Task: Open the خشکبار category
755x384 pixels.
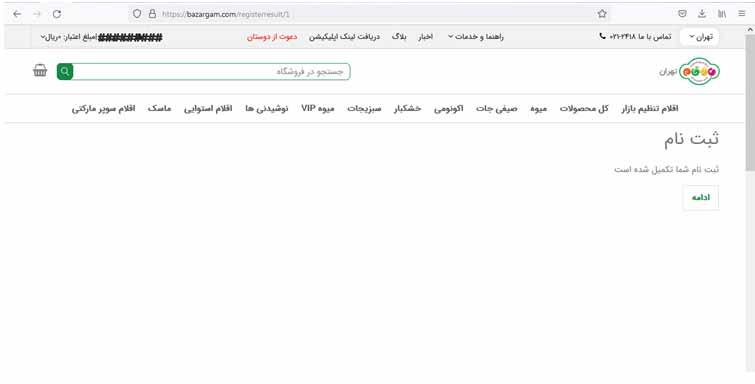Action: (x=407, y=108)
